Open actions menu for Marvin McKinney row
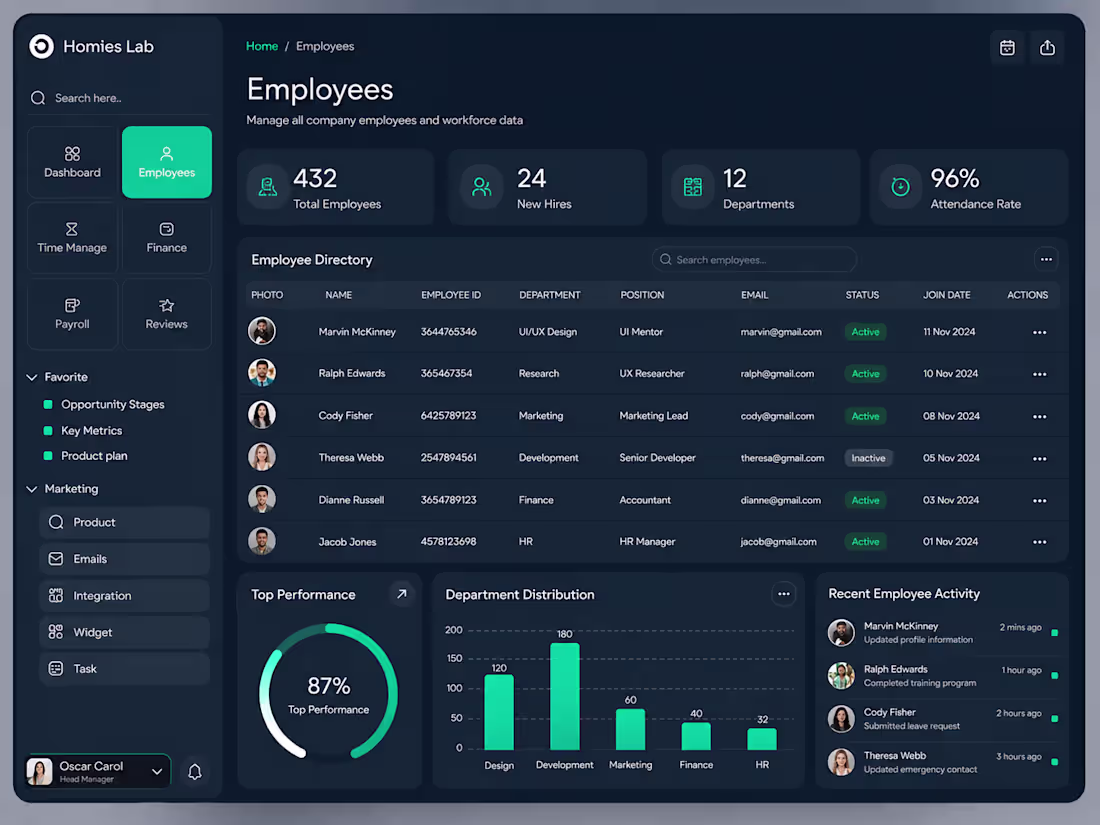Viewport: 1100px width, 825px height. (1039, 333)
